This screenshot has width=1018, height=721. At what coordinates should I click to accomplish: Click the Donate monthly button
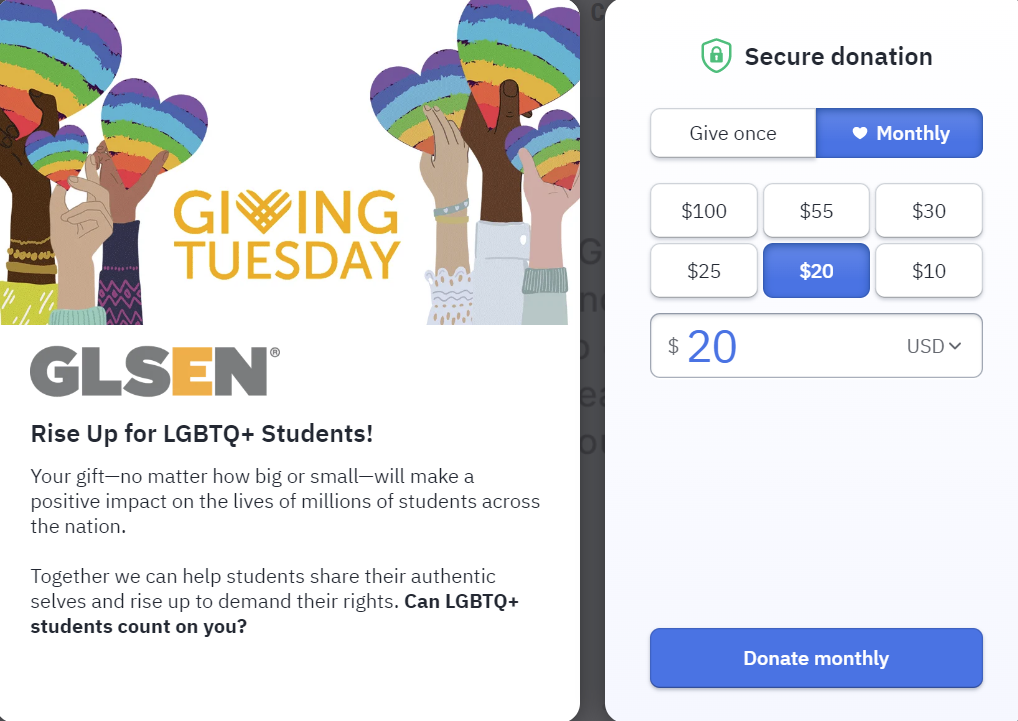point(816,658)
